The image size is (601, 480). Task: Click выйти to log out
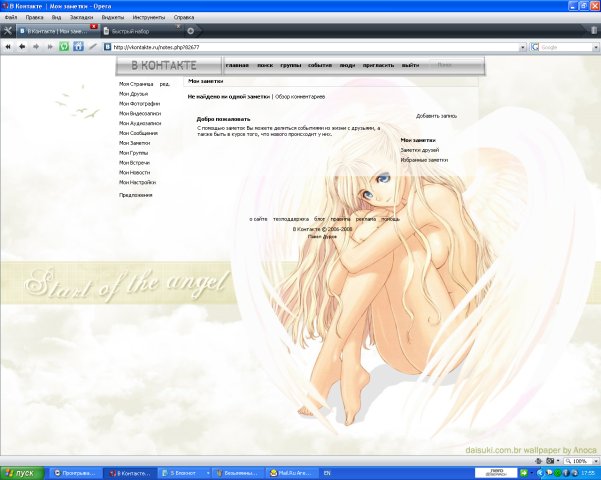click(x=410, y=66)
